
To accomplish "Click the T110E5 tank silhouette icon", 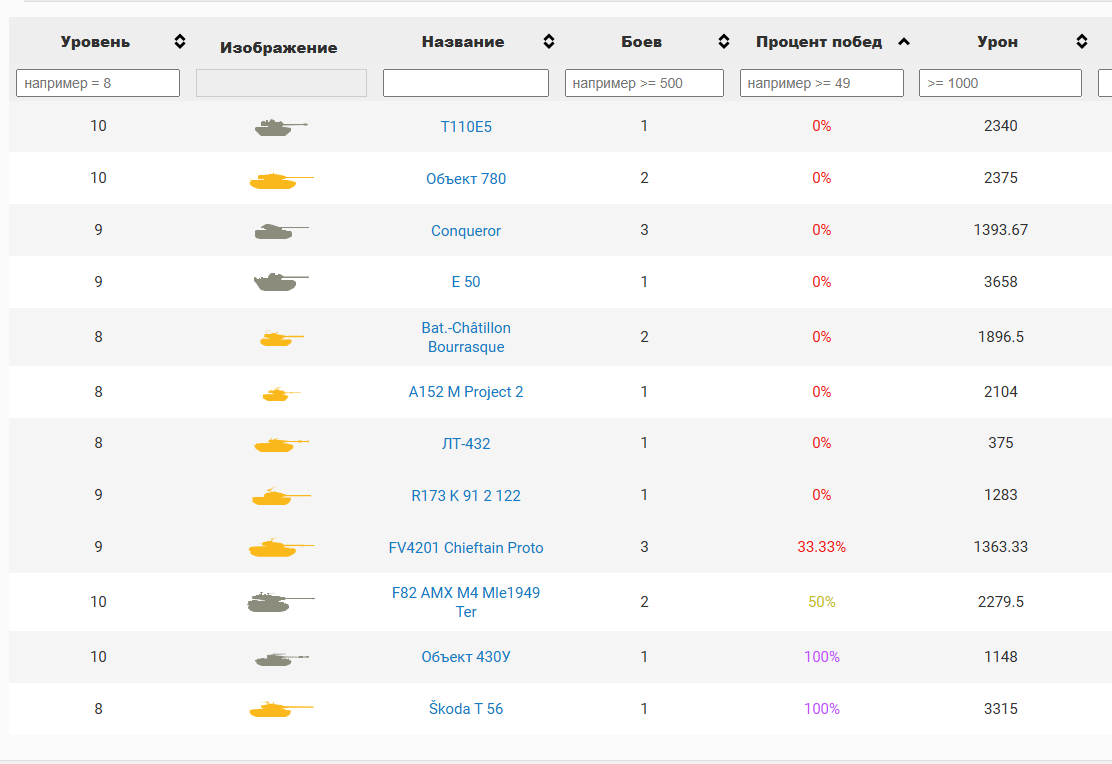I will tap(281, 127).
